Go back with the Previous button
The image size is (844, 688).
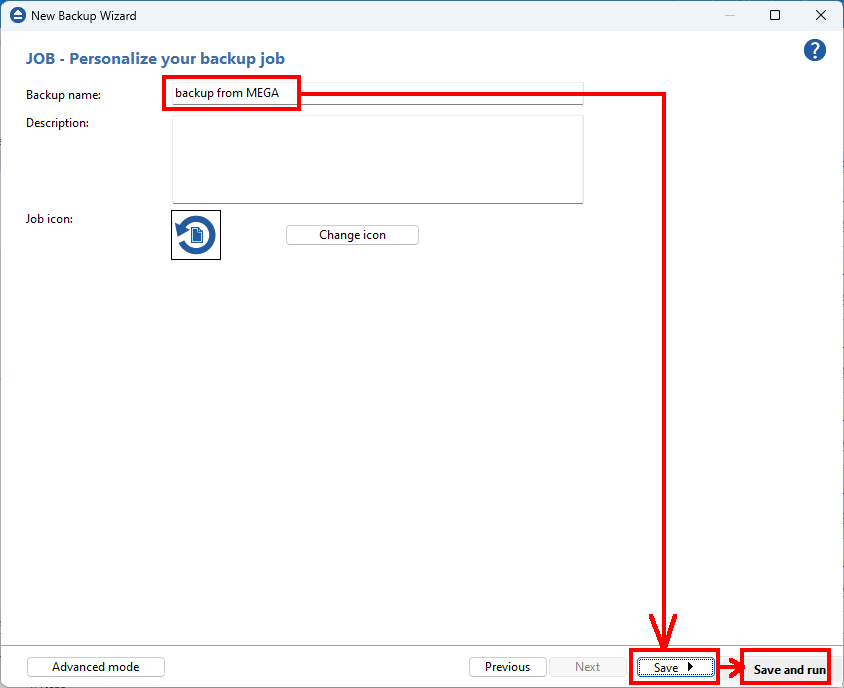coord(507,667)
